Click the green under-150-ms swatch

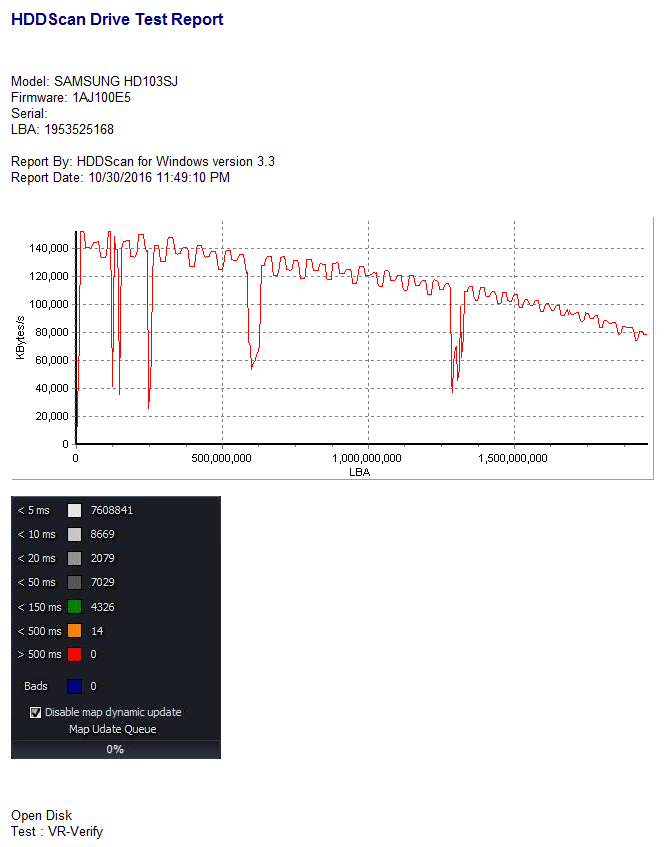point(75,607)
